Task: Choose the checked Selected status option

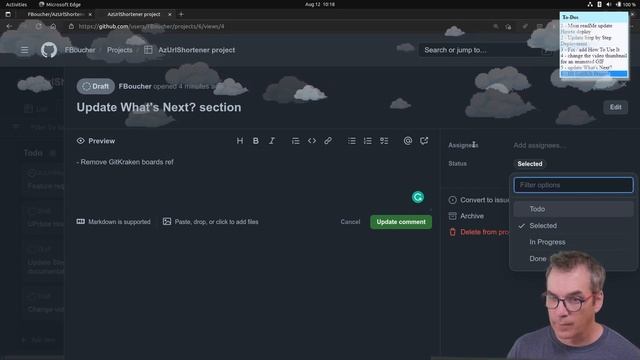Action: coord(573,226)
